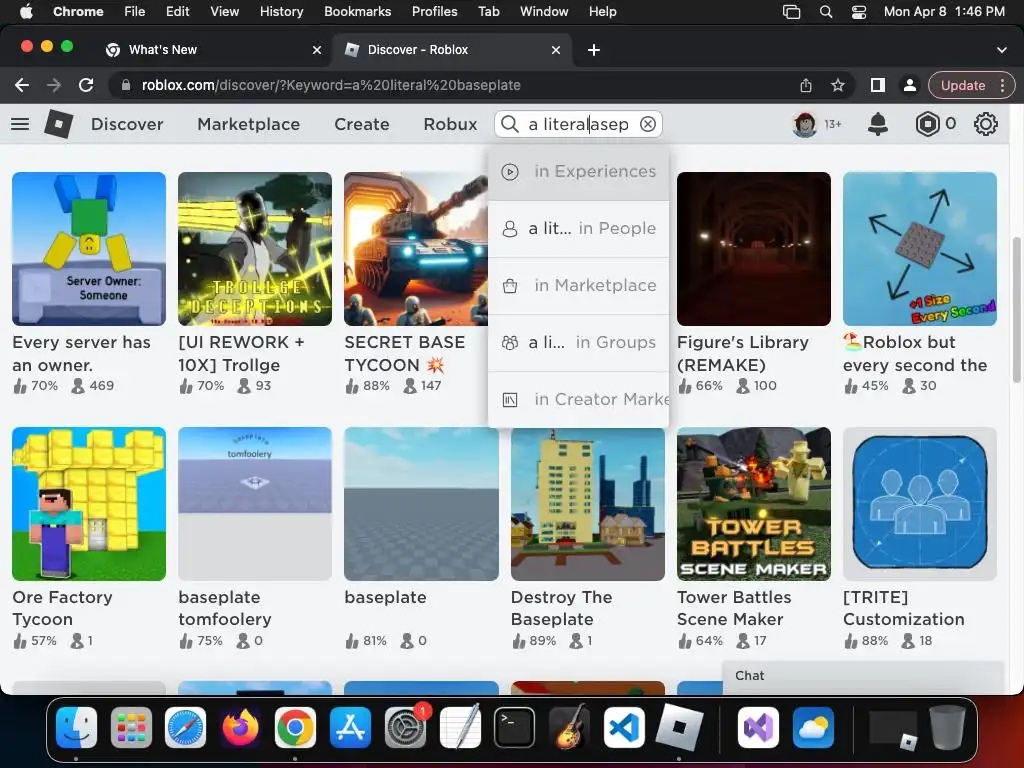Open macOS Control Center icon
The width and height of the screenshot is (1024, 768).
[859, 12]
